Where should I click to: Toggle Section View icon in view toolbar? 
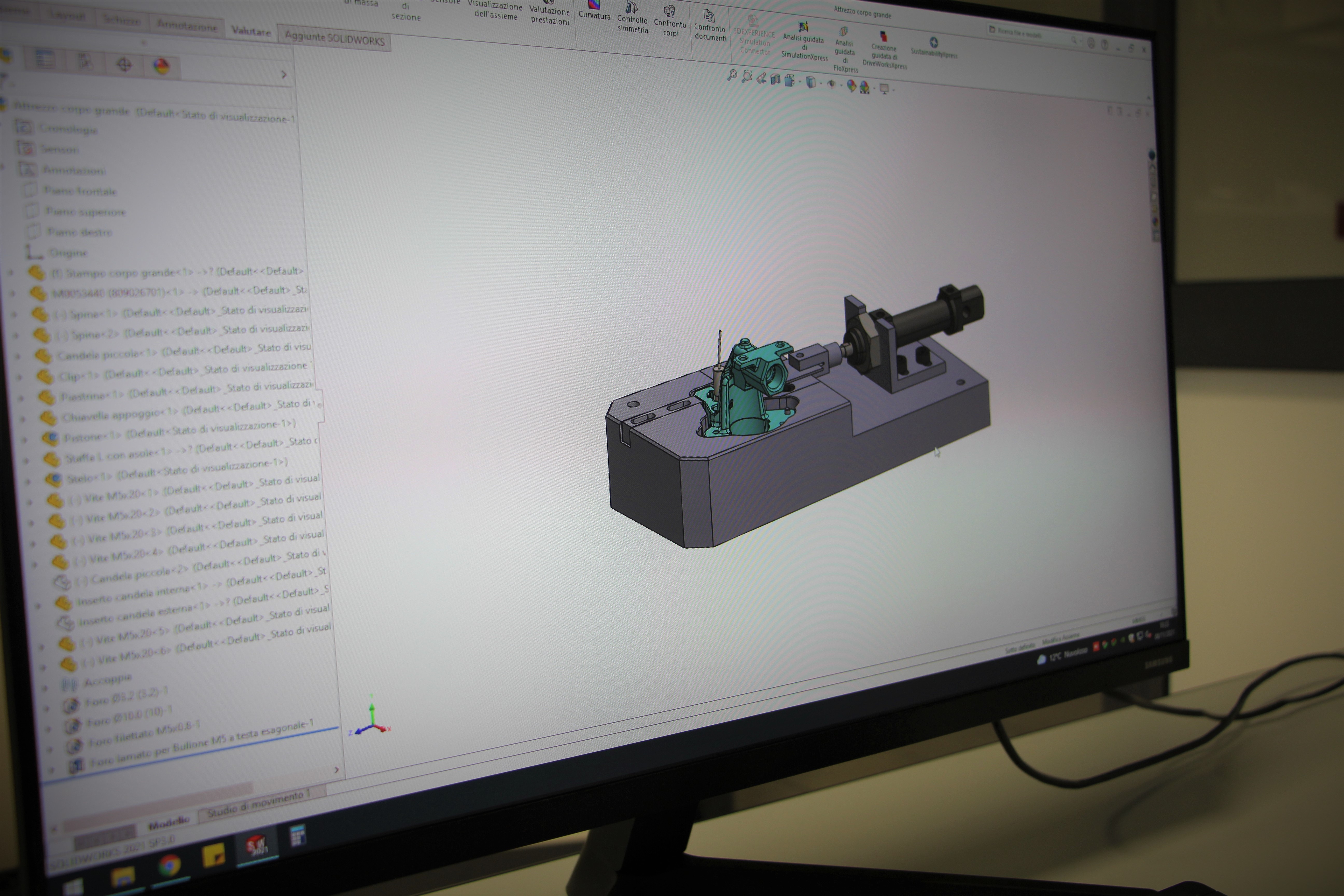(x=775, y=79)
